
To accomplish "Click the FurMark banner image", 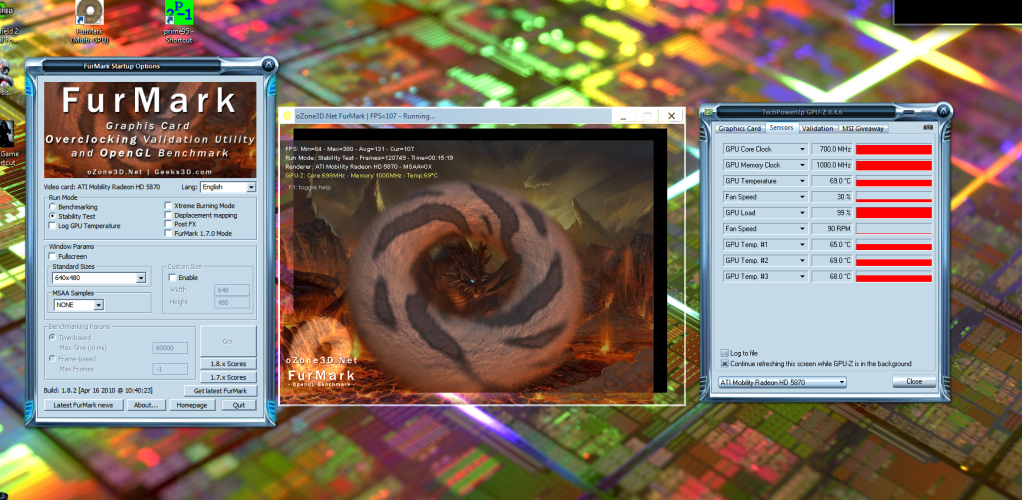I will pyautogui.click(x=150, y=130).
